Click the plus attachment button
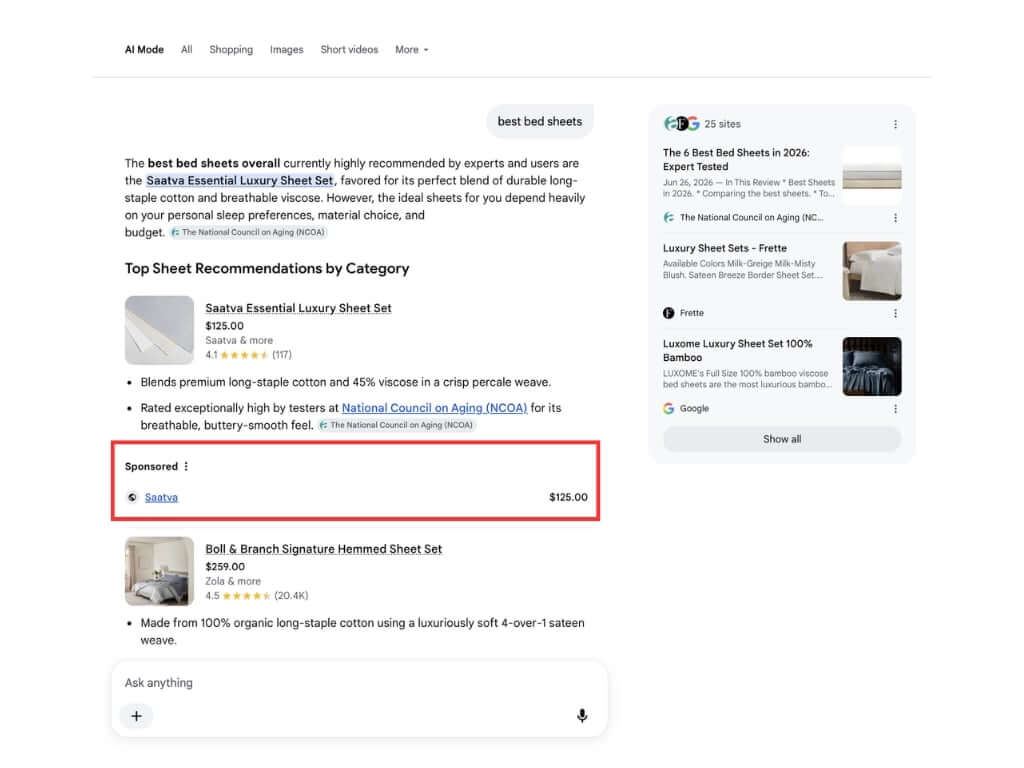The height and width of the screenshot is (768, 1024). pos(136,716)
